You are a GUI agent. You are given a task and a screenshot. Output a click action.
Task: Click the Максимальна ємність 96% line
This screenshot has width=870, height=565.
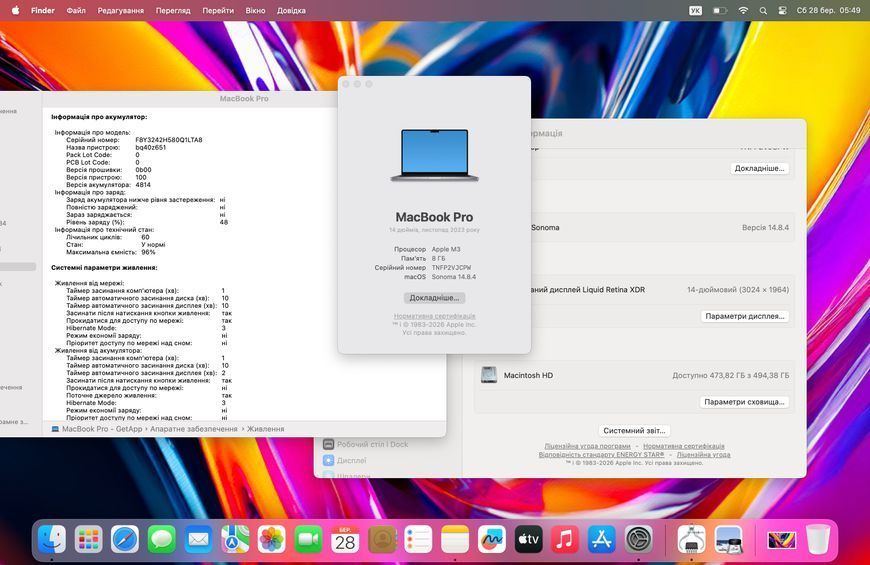click(x=110, y=252)
